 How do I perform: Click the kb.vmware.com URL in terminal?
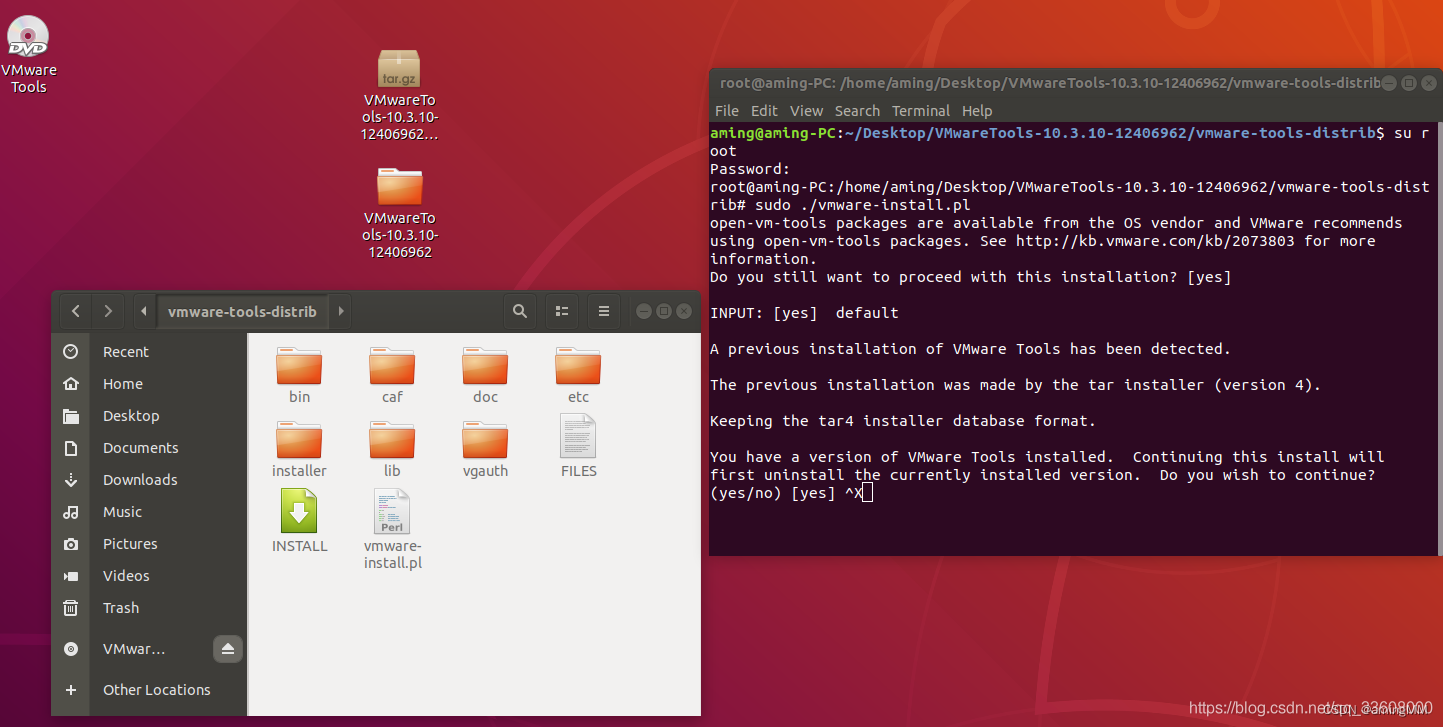pyautogui.click(x=1155, y=241)
